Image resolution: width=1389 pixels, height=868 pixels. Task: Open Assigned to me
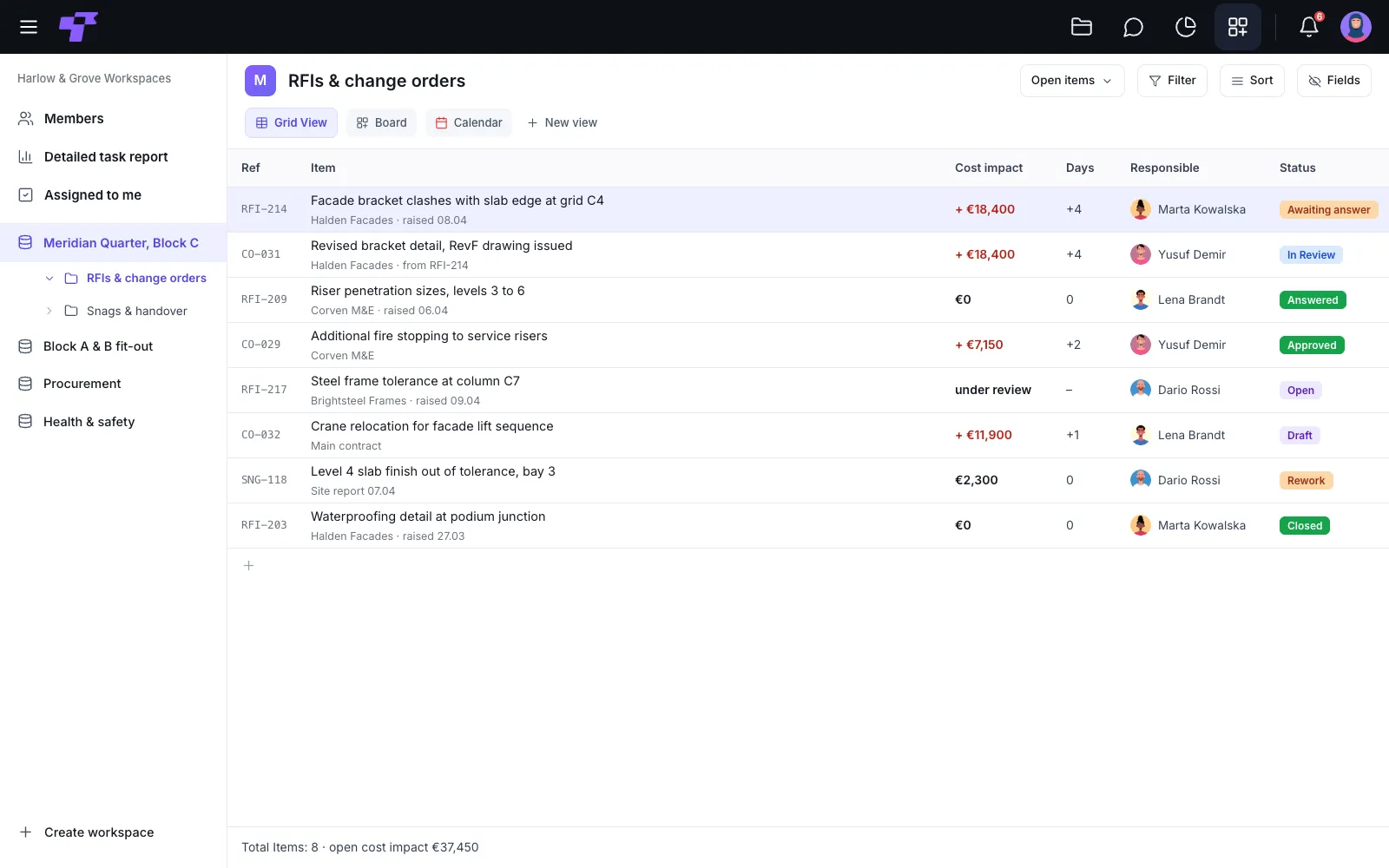[93, 195]
